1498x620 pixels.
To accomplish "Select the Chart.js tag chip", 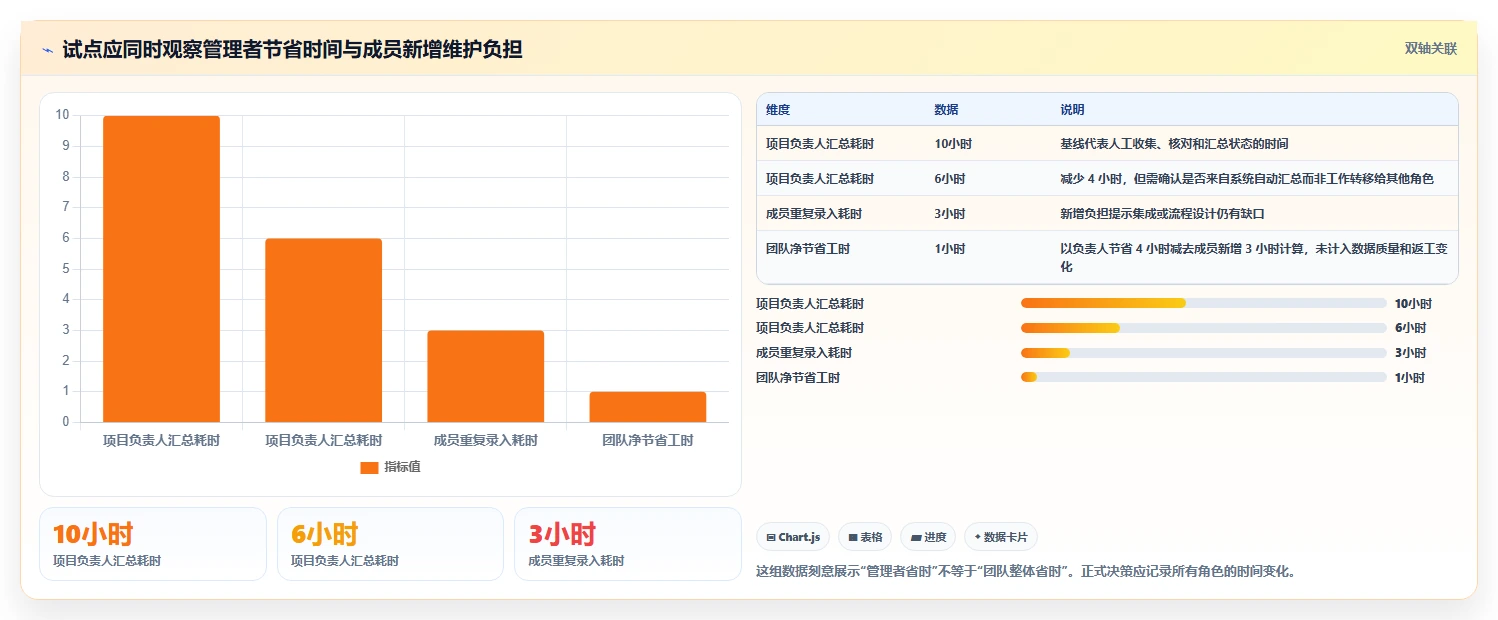I will [x=793, y=537].
